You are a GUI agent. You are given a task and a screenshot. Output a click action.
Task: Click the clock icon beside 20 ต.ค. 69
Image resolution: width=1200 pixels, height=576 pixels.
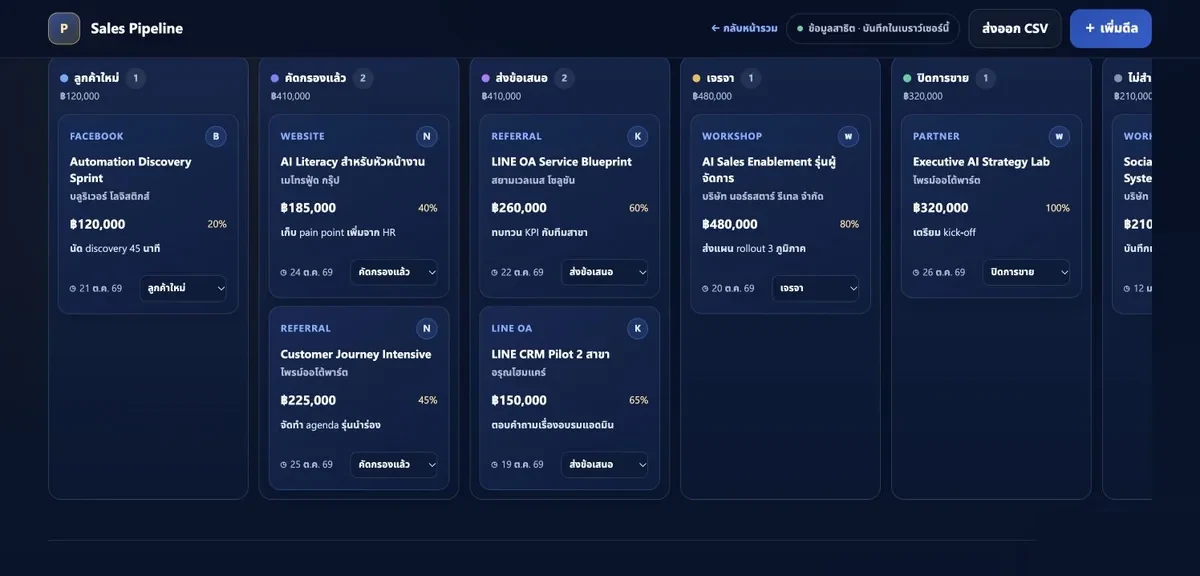pyautogui.click(x=706, y=288)
